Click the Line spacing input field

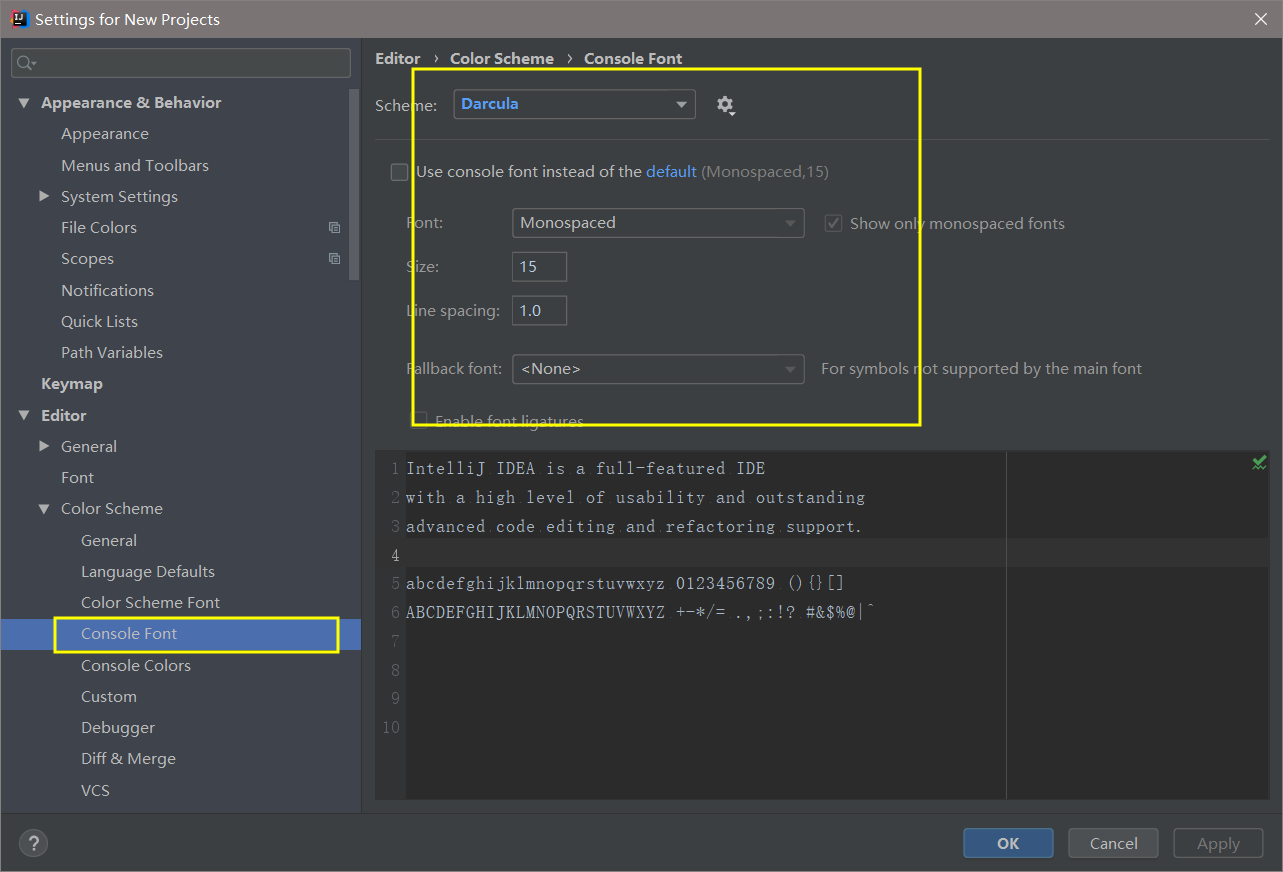pyautogui.click(x=539, y=311)
